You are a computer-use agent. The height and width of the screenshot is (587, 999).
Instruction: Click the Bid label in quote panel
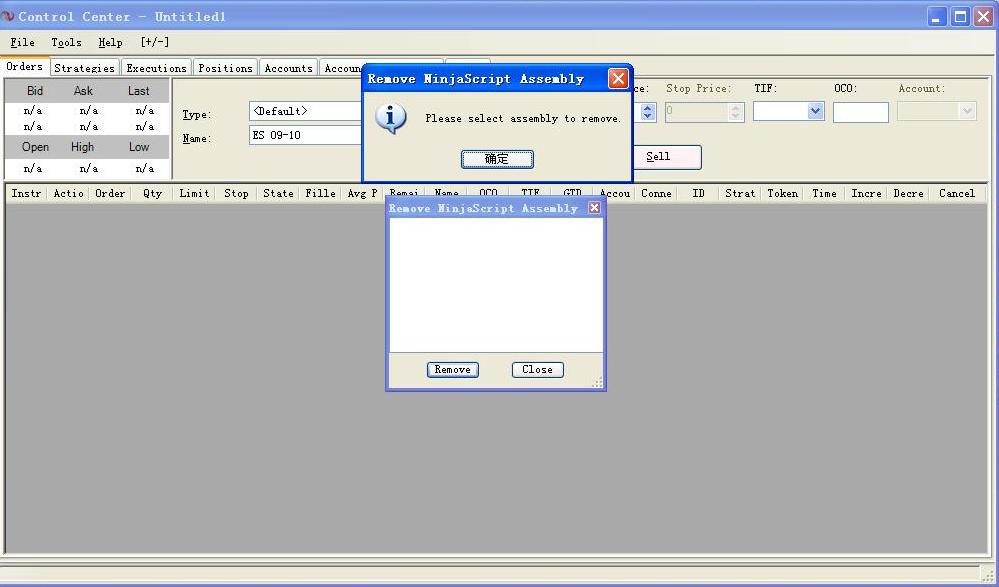coord(34,91)
